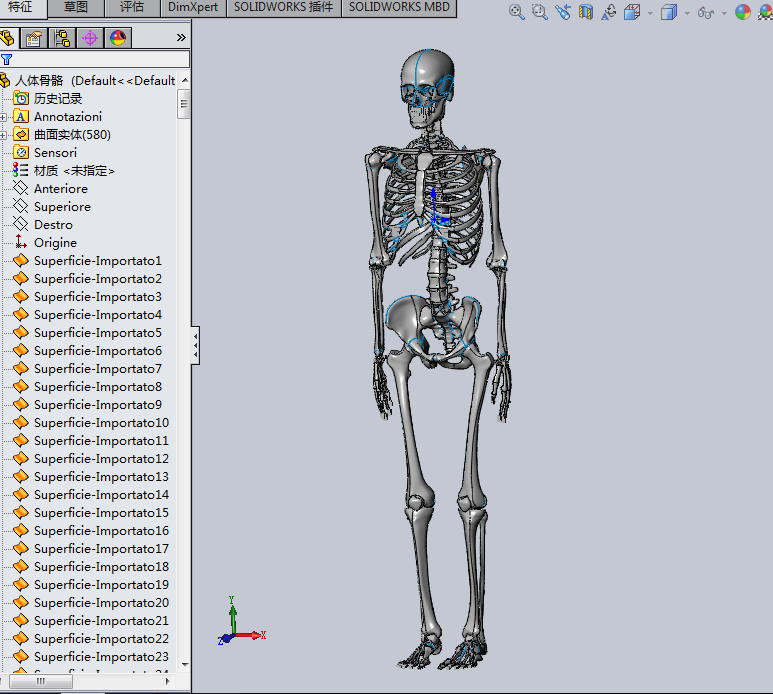Click the XYZ orientation triad

(x=242, y=621)
